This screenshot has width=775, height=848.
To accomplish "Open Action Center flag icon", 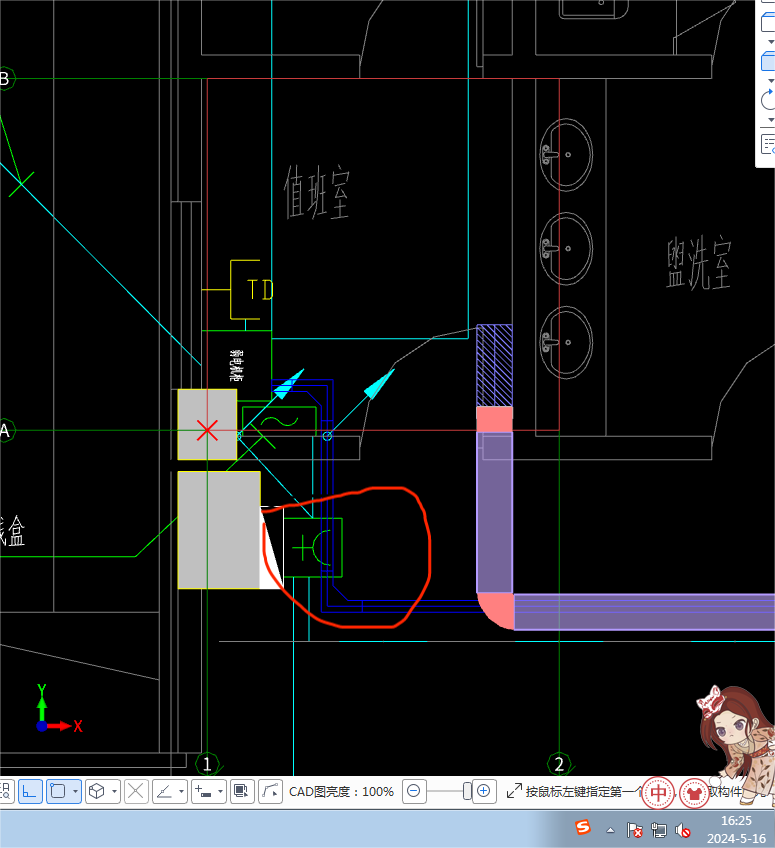I will click(x=634, y=830).
